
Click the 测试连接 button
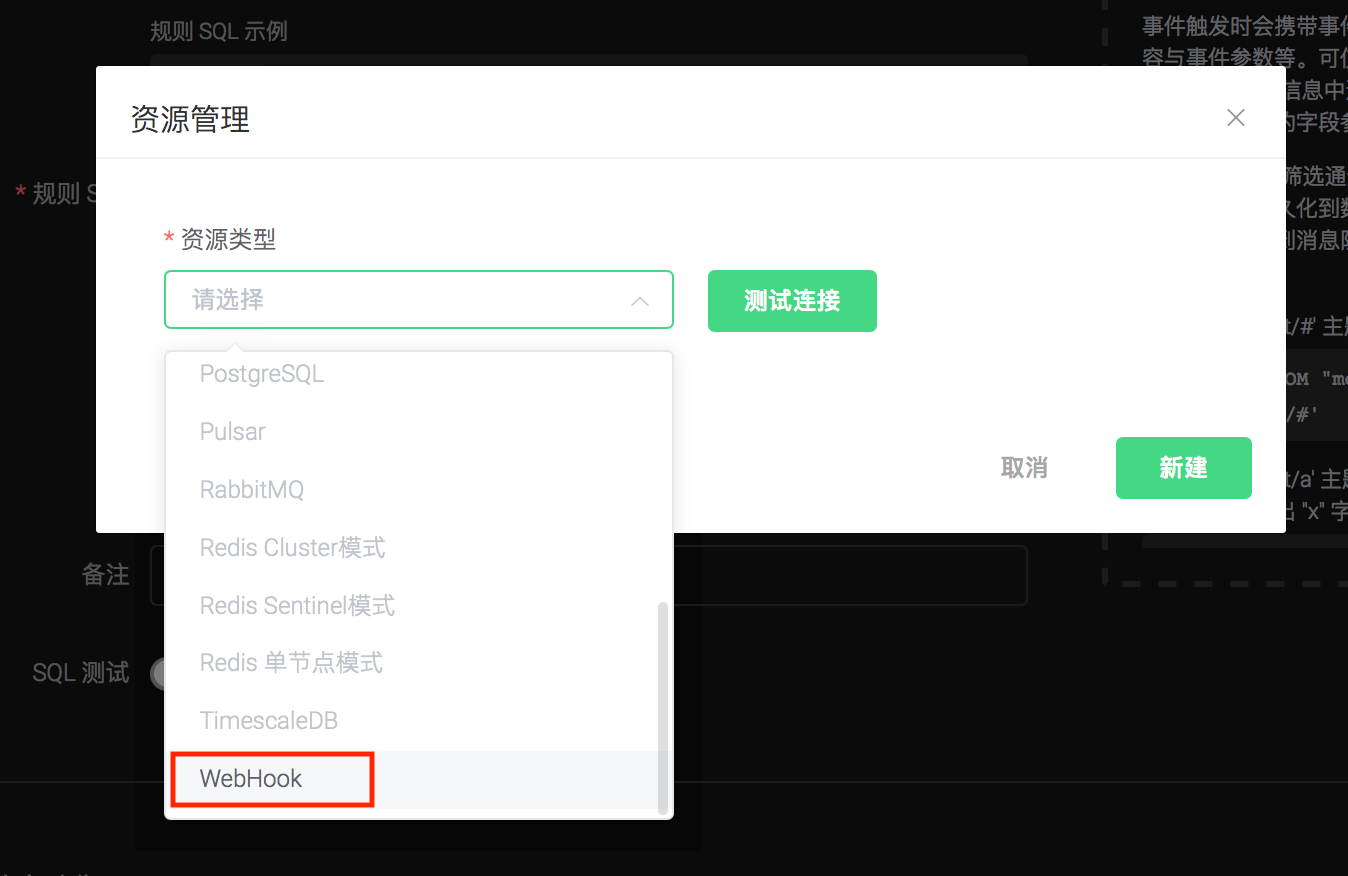click(792, 300)
